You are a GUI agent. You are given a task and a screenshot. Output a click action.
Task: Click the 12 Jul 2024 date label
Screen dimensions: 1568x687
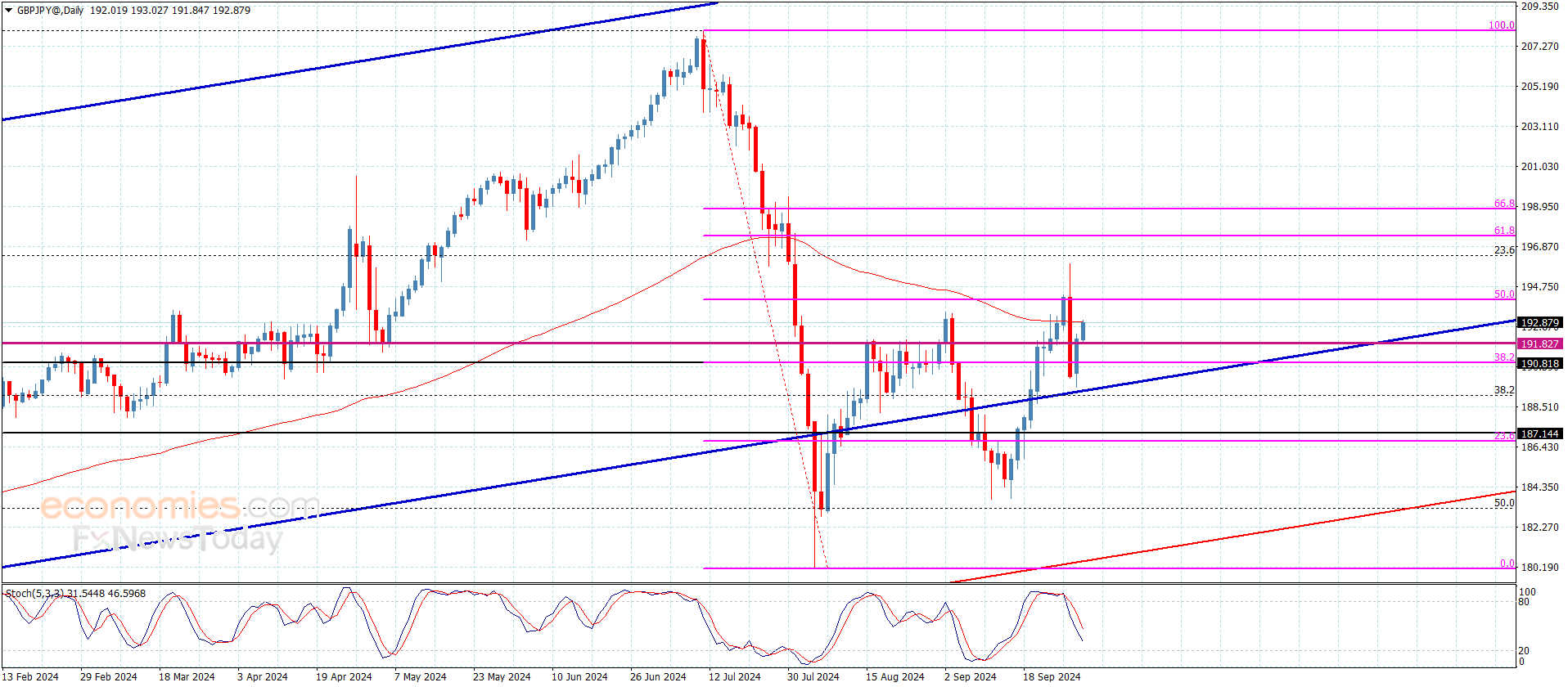click(x=735, y=677)
